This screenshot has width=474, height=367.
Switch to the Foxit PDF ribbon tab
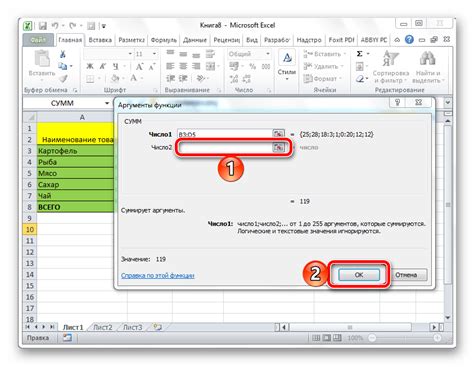tap(341, 40)
